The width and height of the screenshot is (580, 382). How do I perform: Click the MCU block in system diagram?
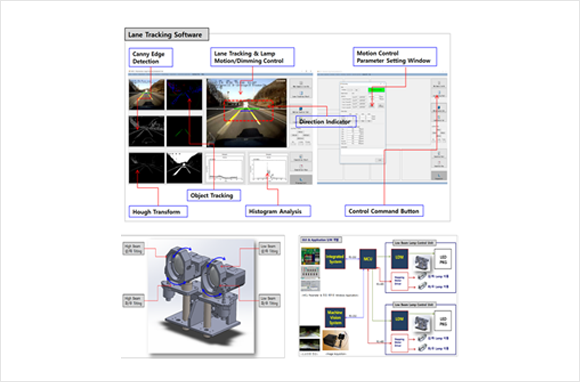pyautogui.click(x=368, y=259)
